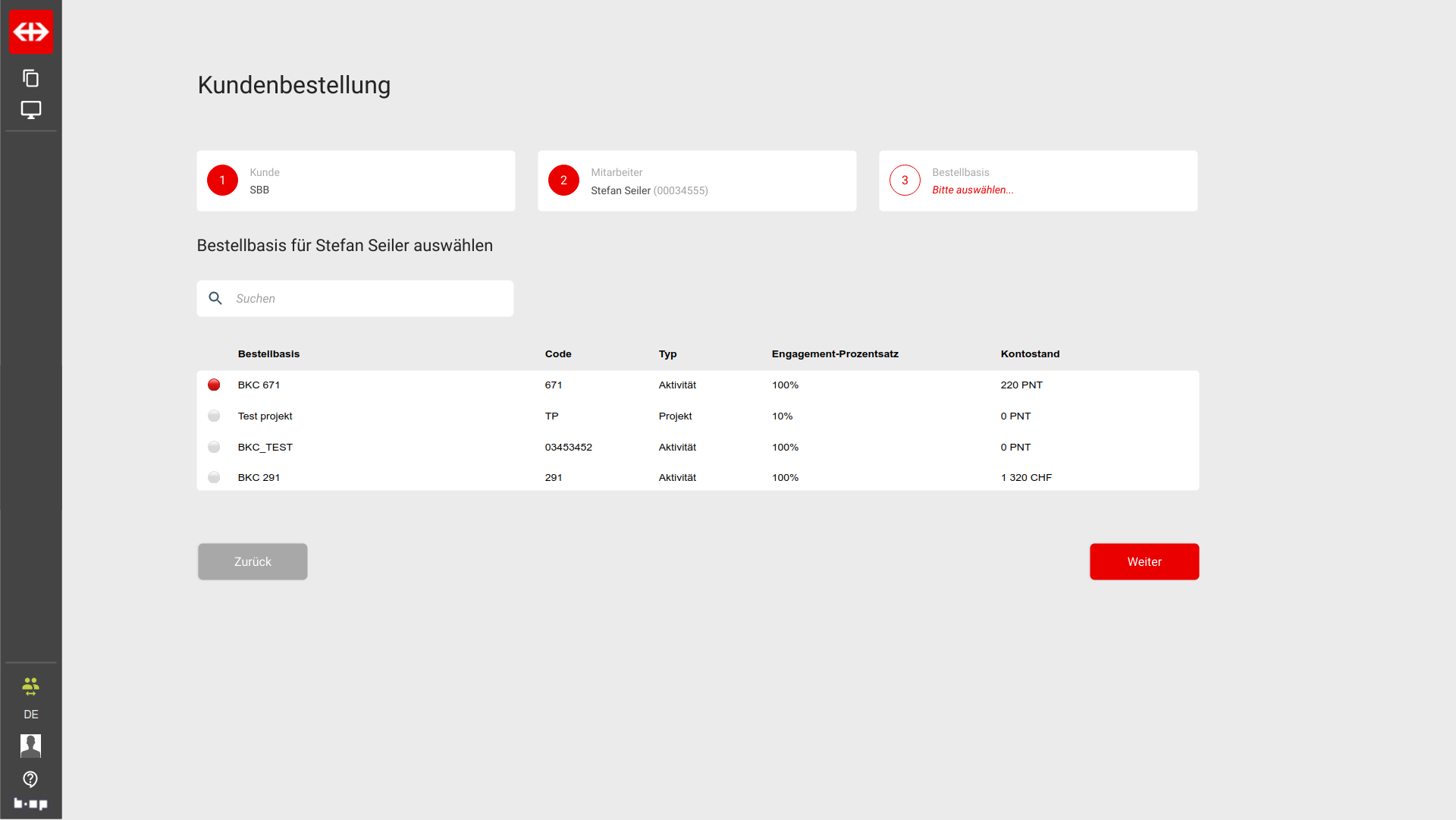Viewport: 1456px width, 820px height.
Task: Click the Zurück button
Action: click(x=253, y=562)
